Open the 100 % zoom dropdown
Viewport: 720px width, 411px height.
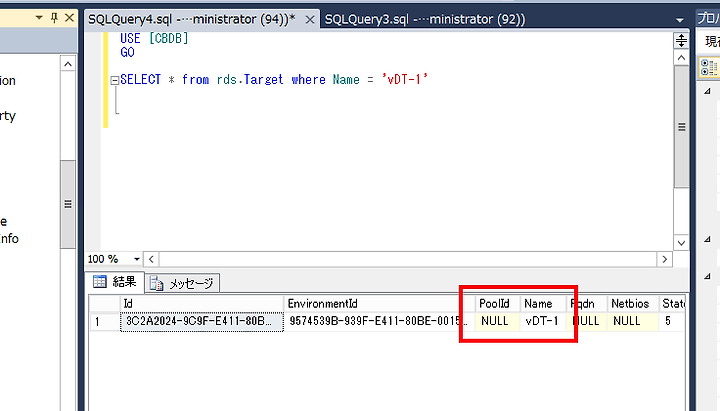pos(136,259)
